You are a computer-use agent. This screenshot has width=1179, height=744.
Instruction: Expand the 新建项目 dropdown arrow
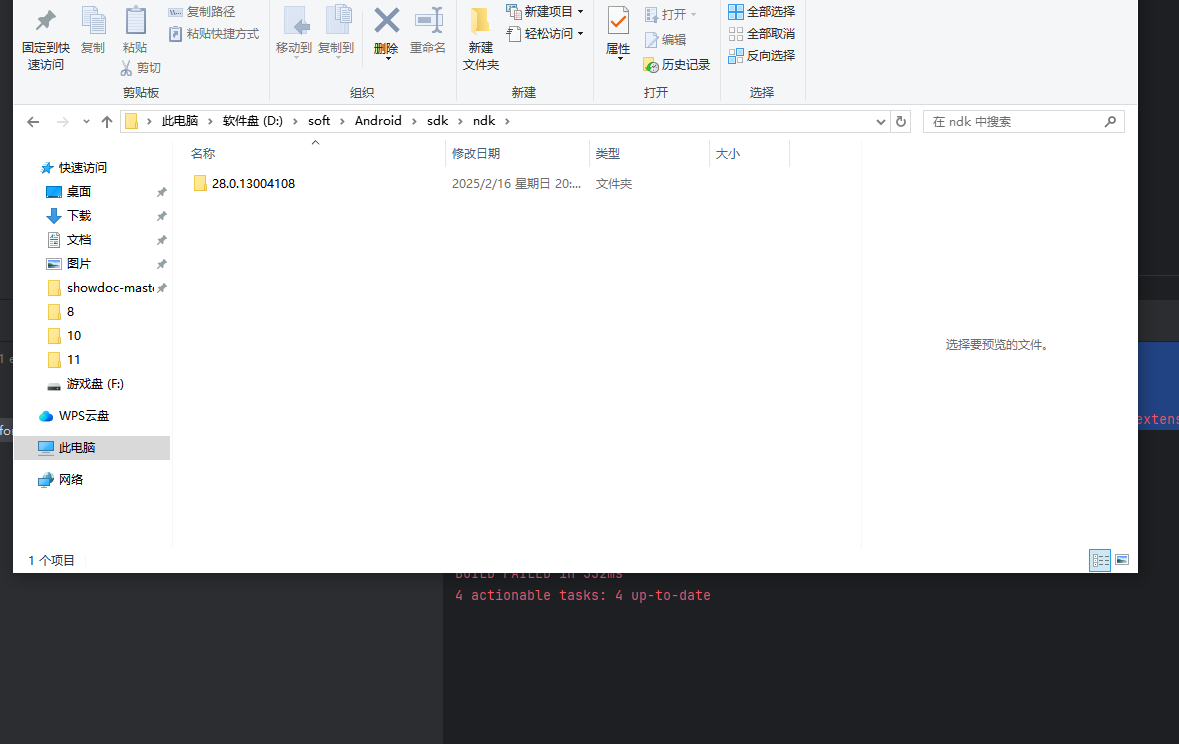[x=580, y=11]
